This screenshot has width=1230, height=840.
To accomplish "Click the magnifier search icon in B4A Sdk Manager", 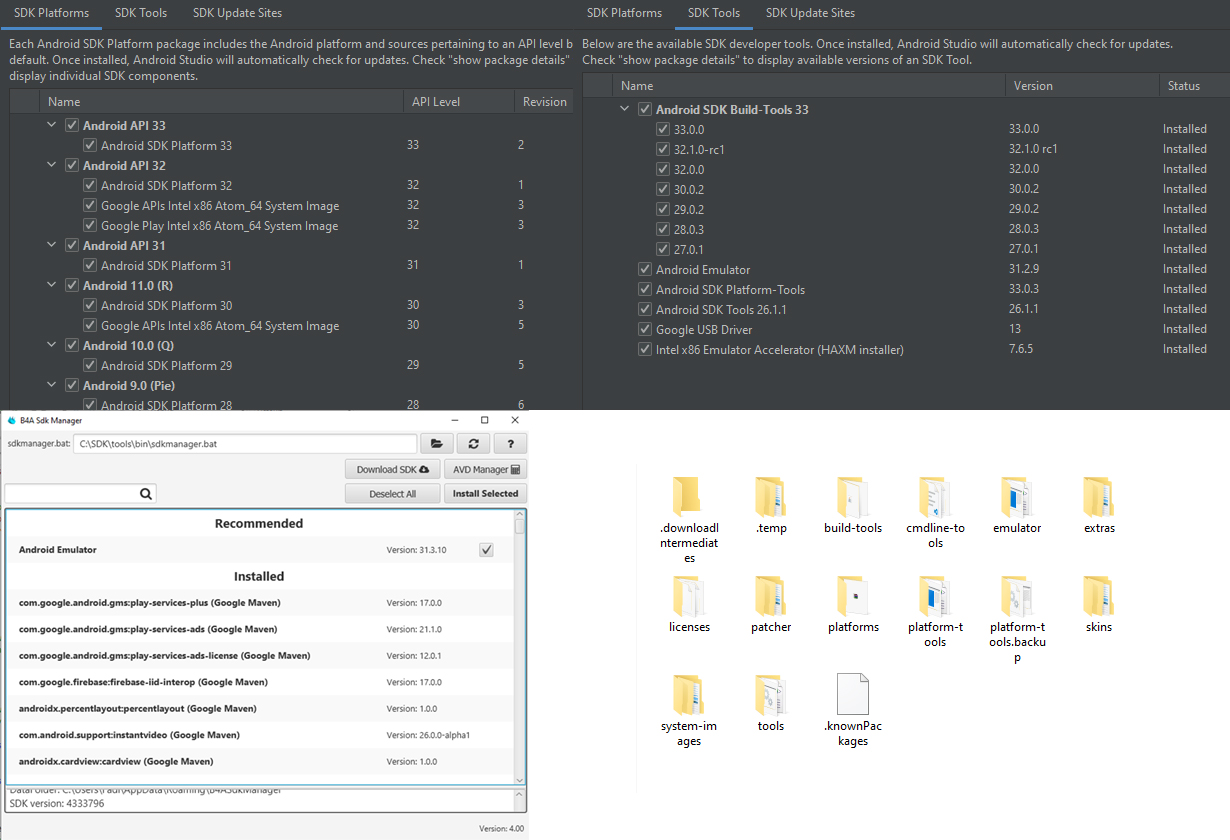I will pyautogui.click(x=146, y=493).
